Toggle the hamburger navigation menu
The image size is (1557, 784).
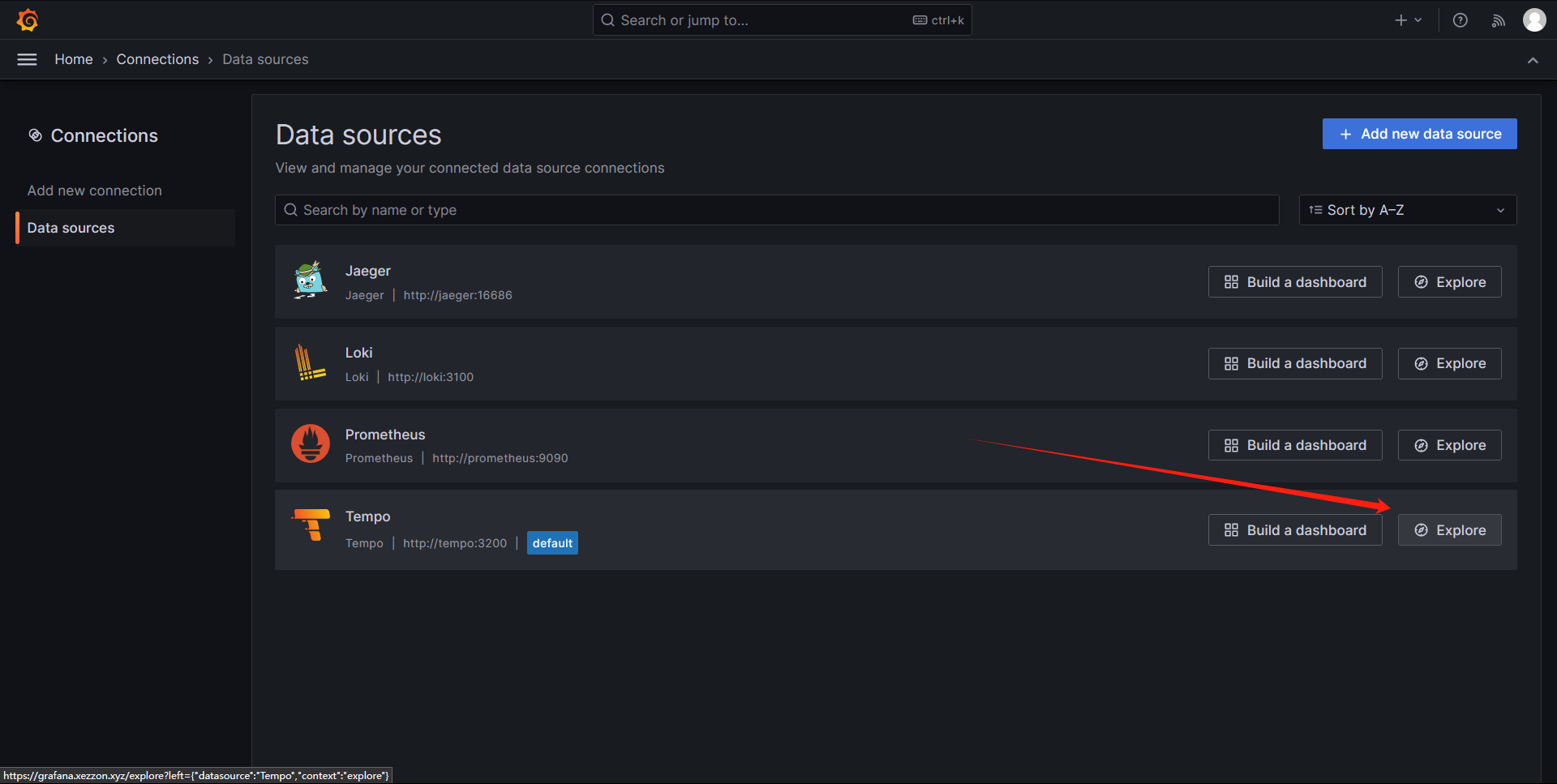pyautogui.click(x=27, y=59)
